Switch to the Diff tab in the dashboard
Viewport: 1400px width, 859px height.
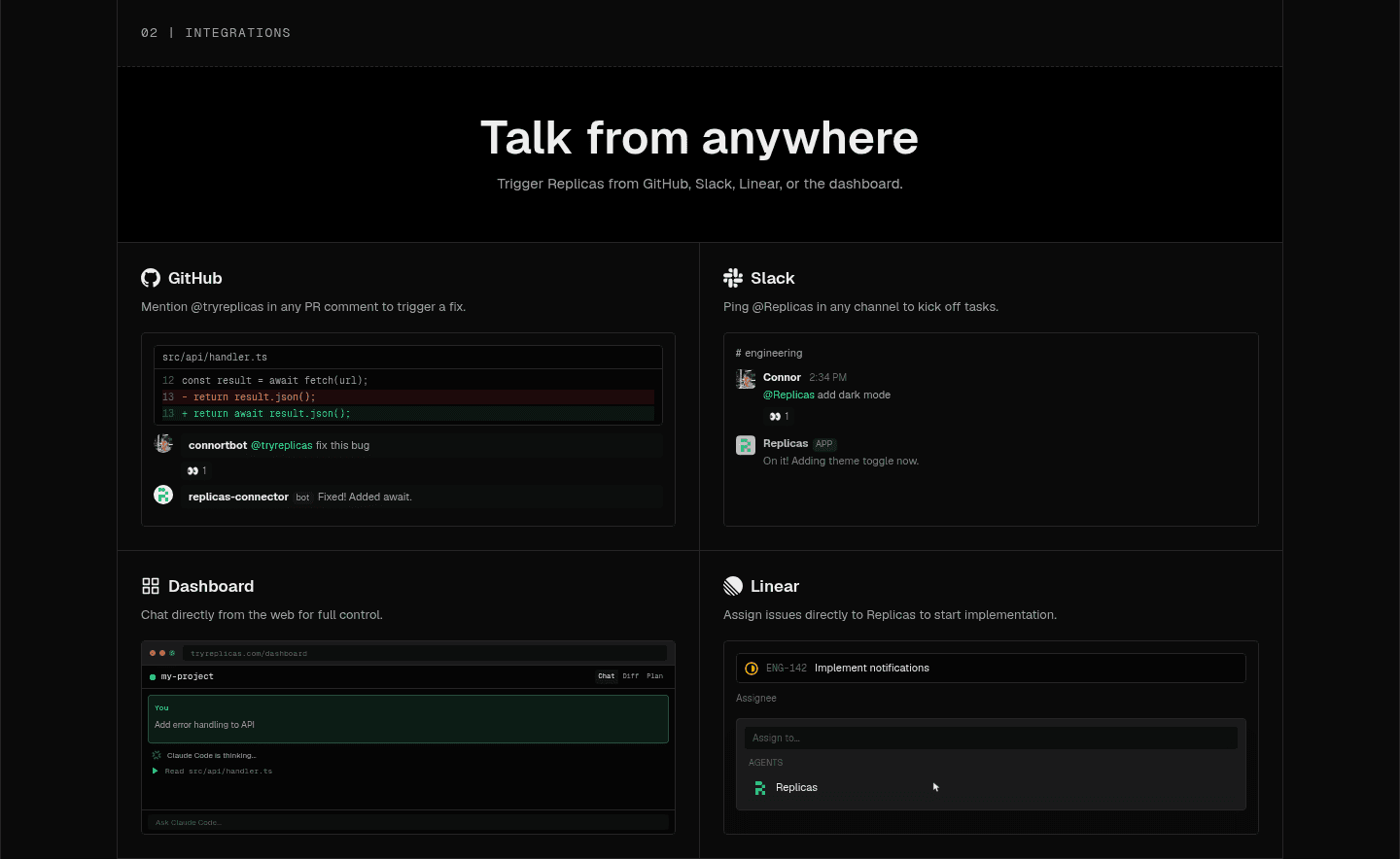[x=631, y=676]
